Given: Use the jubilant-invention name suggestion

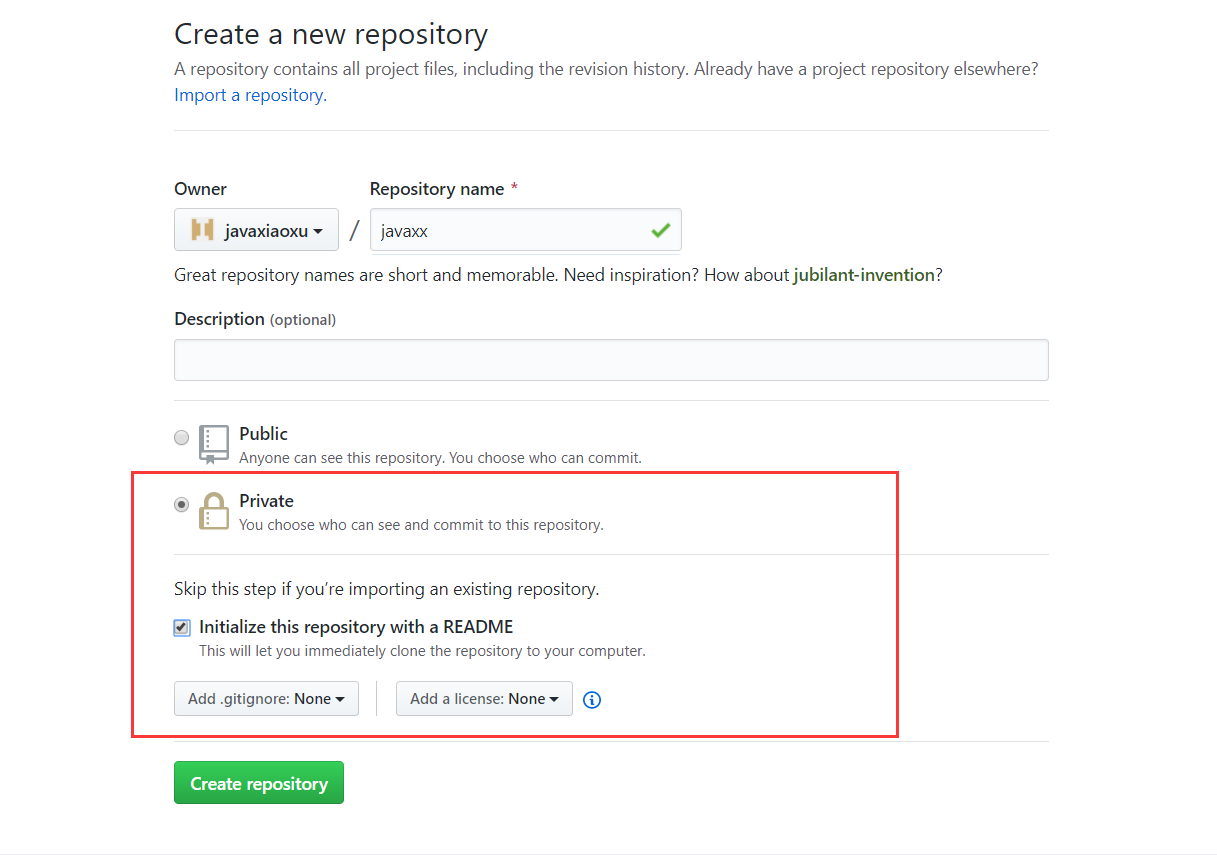Looking at the screenshot, I should [864, 275].
